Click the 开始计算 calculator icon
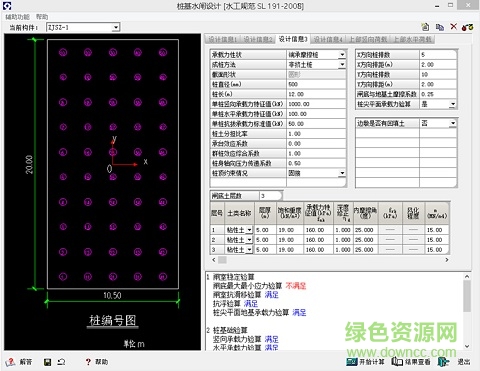 point(352,362)
